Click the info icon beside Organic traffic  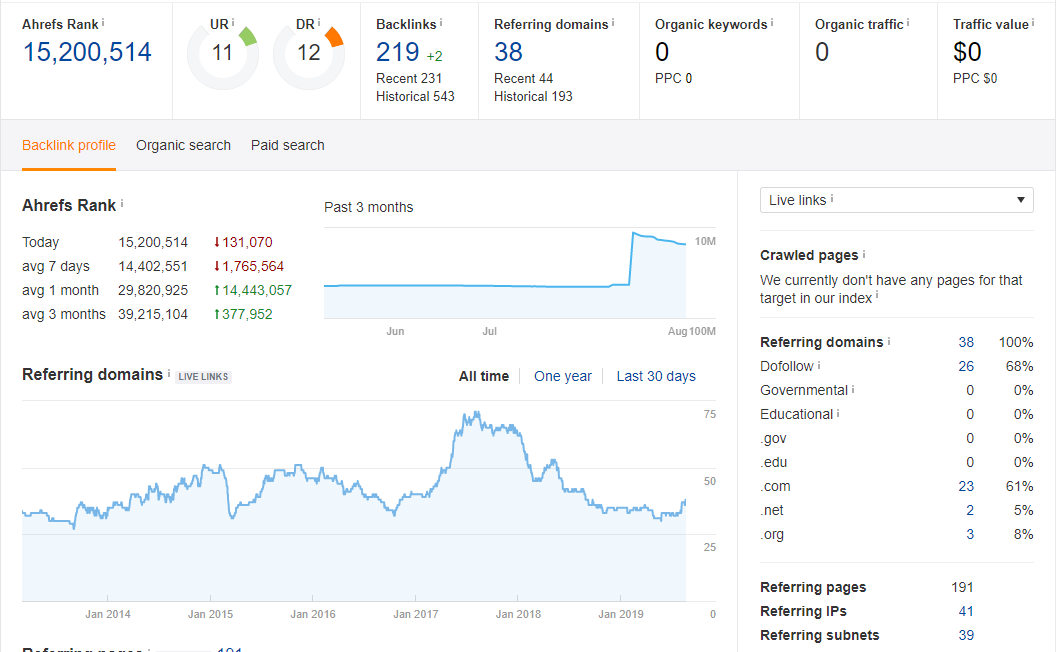tap(908, 22)
